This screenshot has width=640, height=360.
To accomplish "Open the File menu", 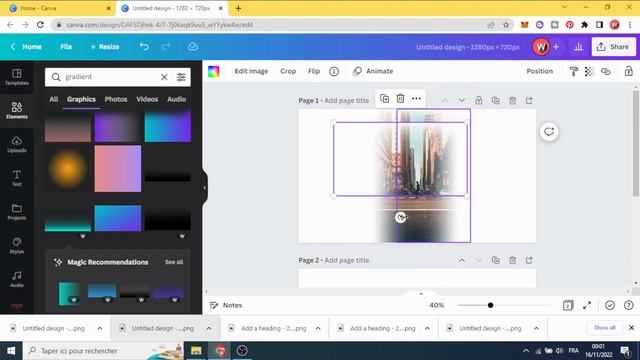I will tap(66, 47).
